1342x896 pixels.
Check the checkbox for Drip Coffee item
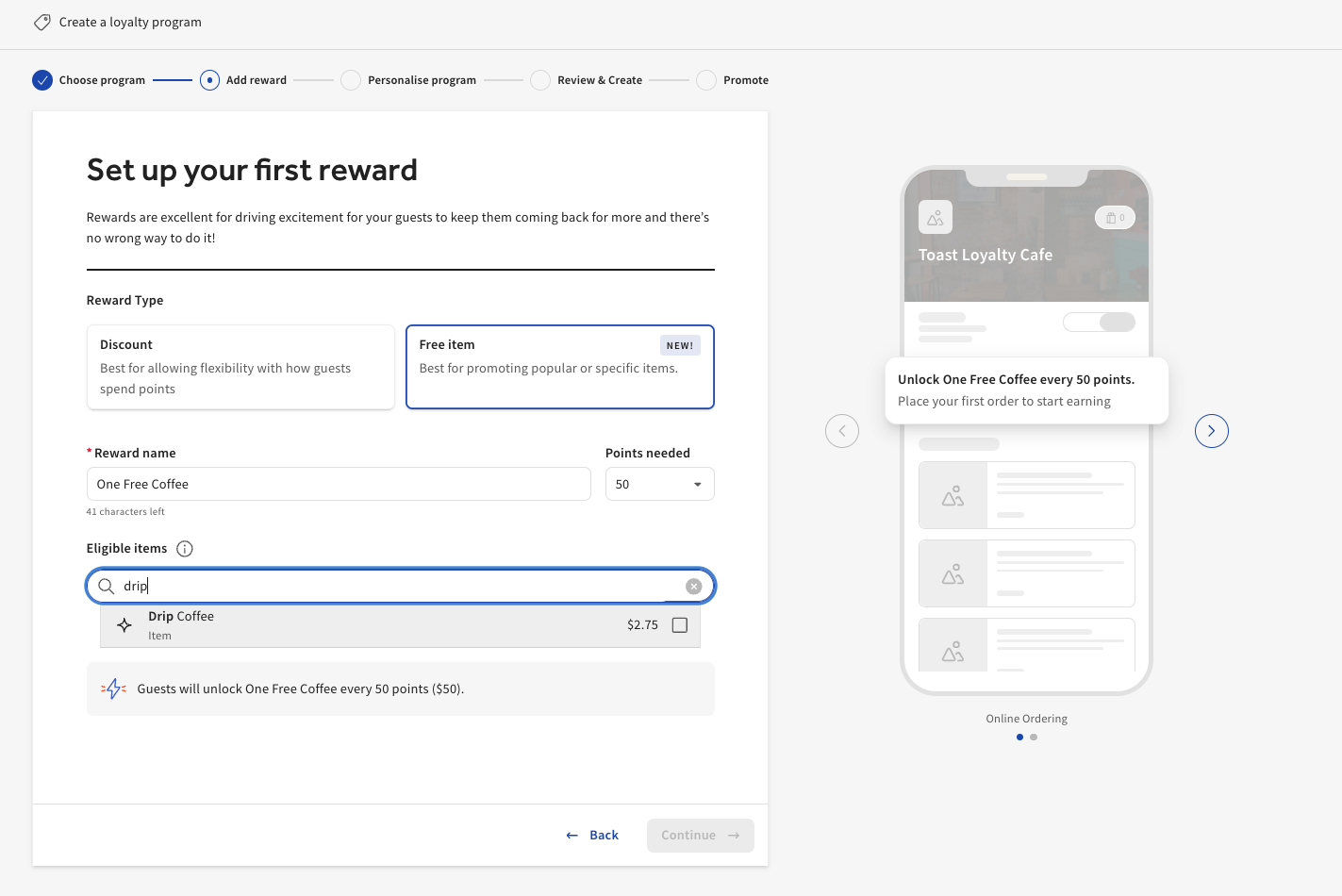(680, 624)
